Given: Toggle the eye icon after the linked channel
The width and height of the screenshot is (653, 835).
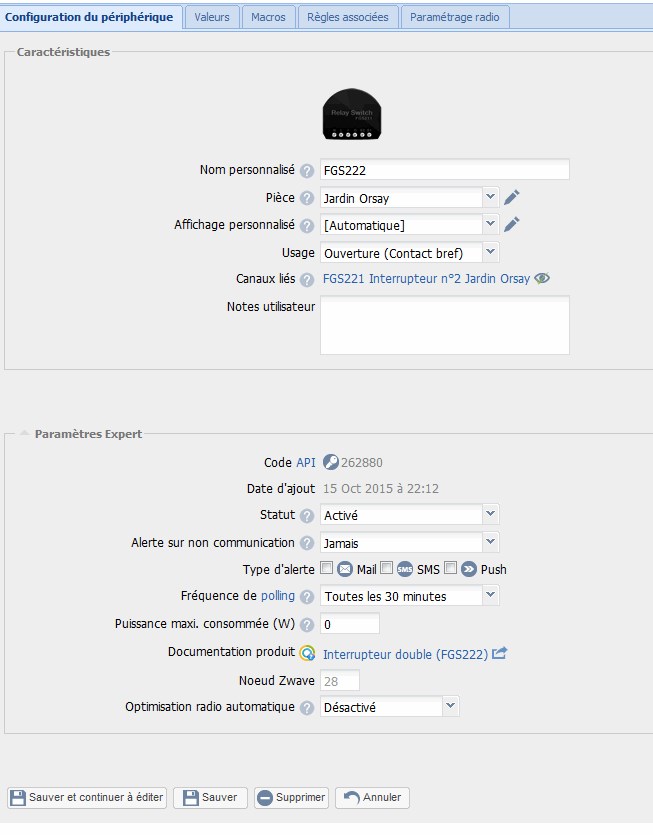Looking at the screenshot, I should pos(542,279).
